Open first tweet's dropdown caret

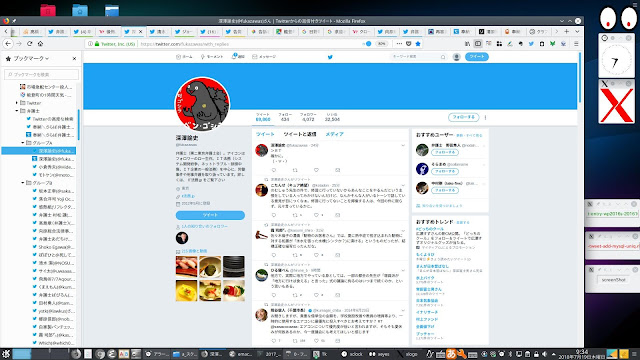coord(403,145)
